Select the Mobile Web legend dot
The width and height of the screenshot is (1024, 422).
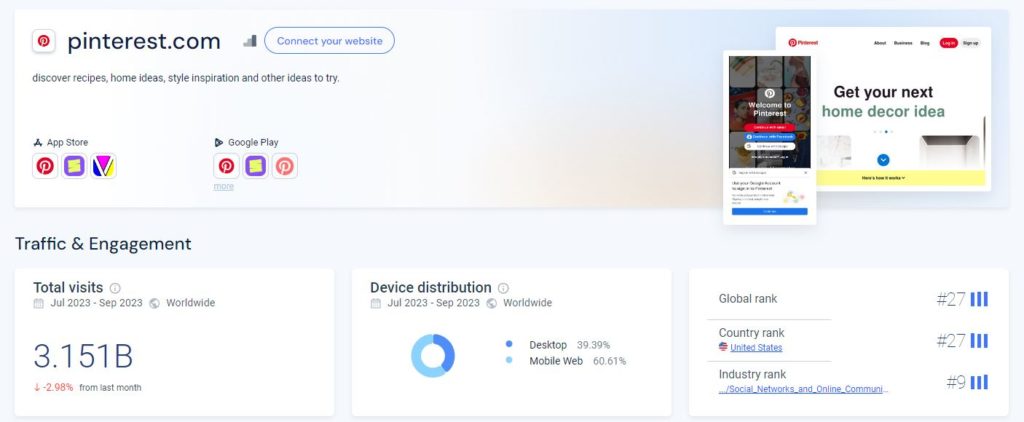coord(509,360)
